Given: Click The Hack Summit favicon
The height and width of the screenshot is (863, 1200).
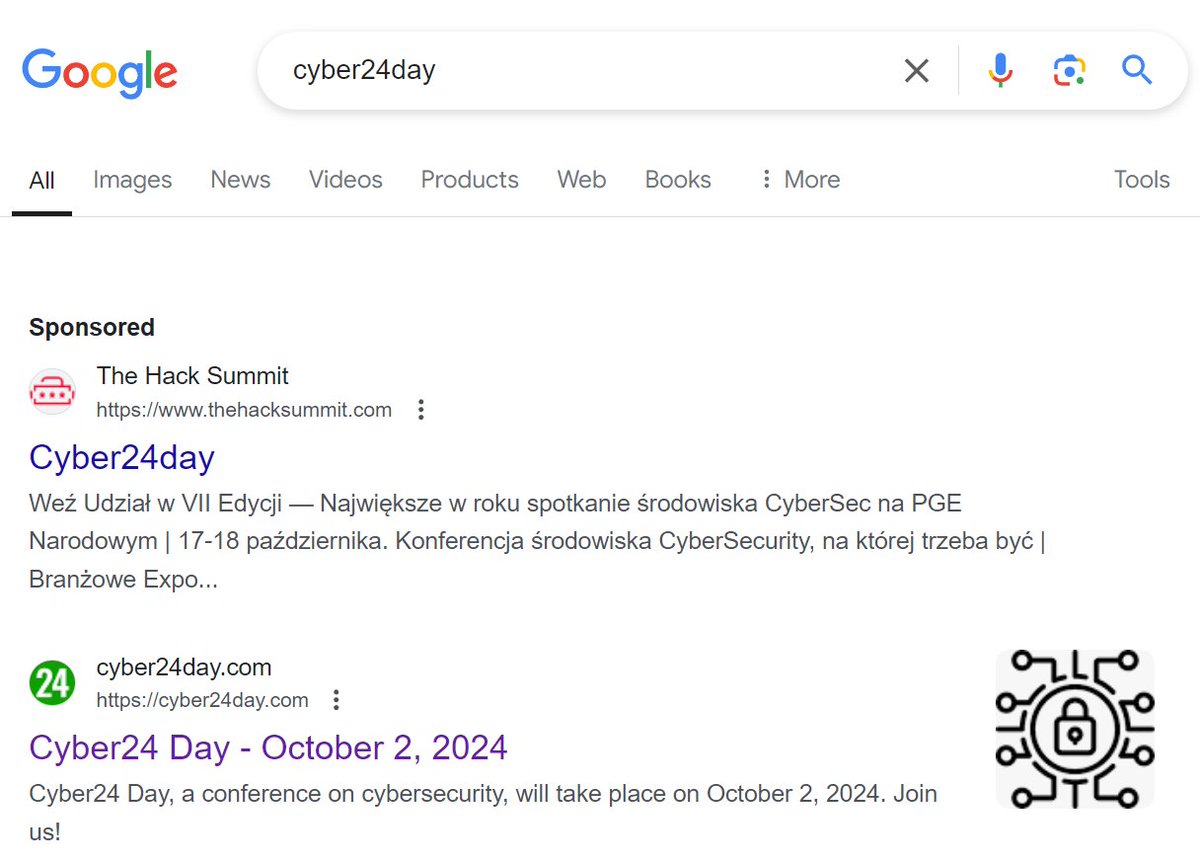Looking at the screenshot, I should [52, 391].
